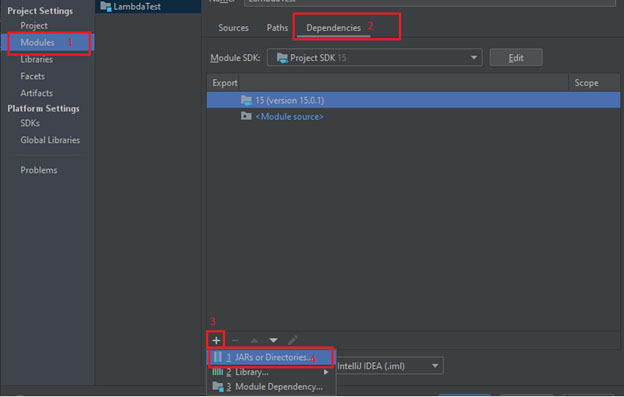The image size is (624, 397).
Task: Click the LambdaTest module folder icon
Action: [x=105, y=6]
